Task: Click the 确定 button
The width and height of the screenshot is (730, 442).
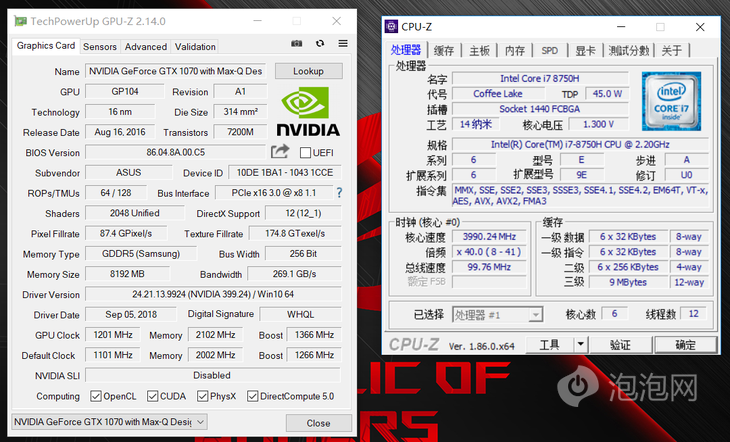Action: pos(685,345)
